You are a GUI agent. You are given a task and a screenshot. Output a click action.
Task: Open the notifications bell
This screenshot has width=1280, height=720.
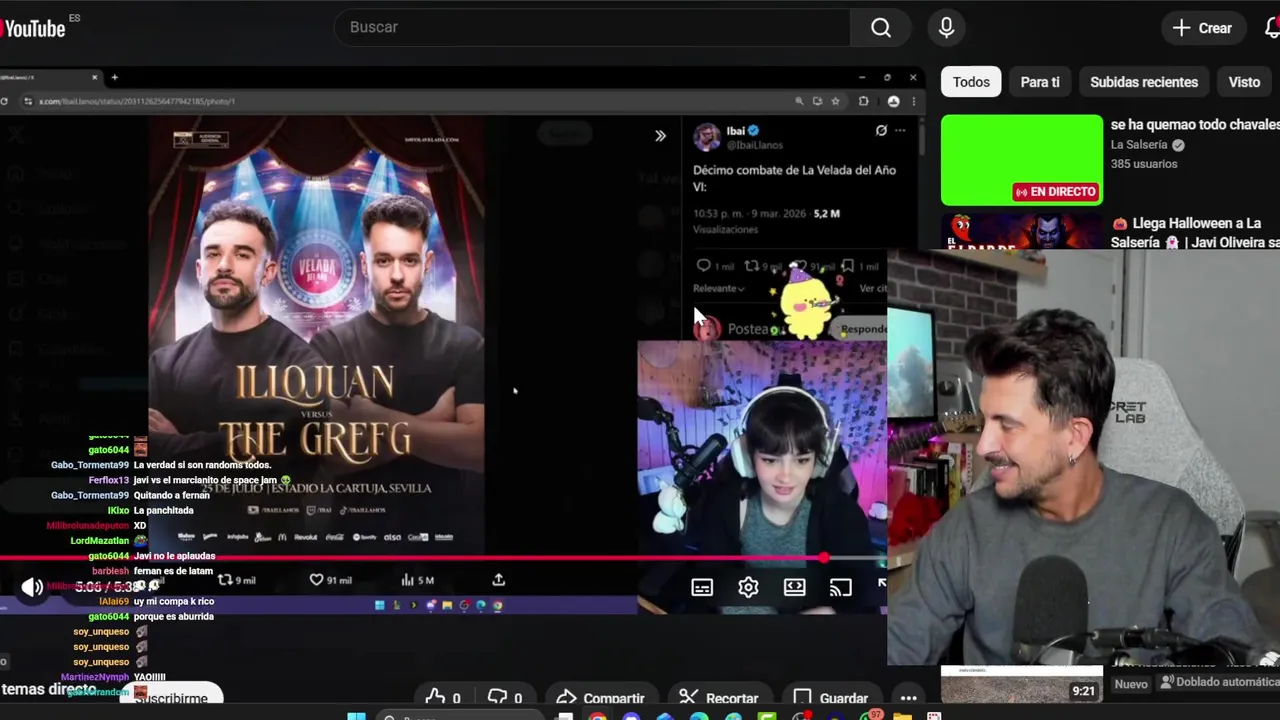pyautogui.click(x=1272, y=28)
